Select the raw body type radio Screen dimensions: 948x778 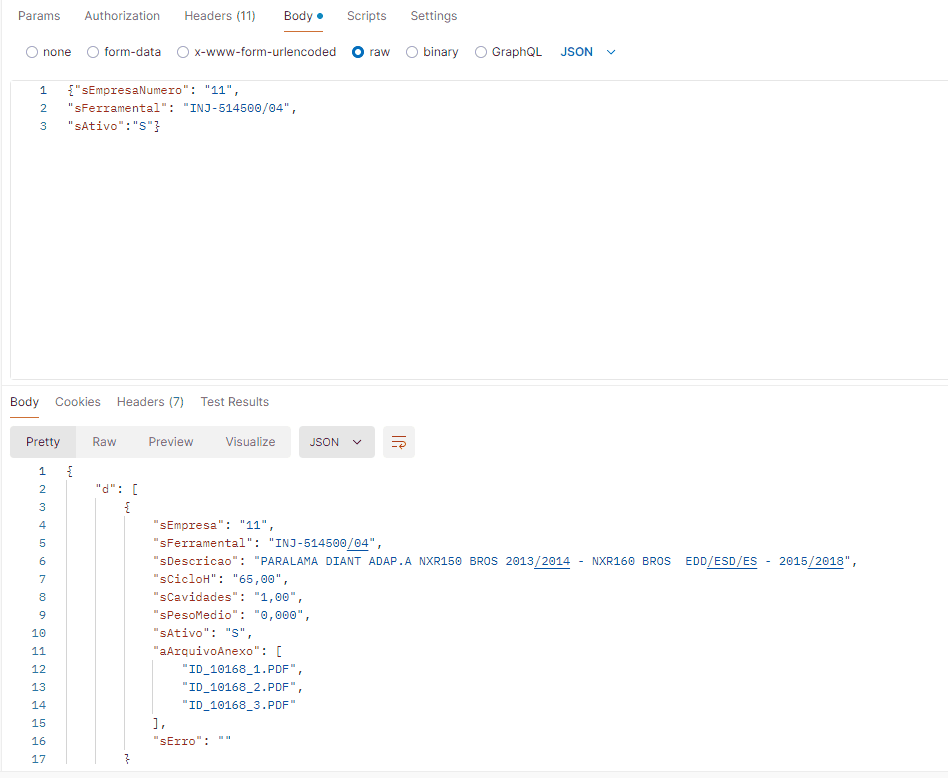tap(358, 52)
